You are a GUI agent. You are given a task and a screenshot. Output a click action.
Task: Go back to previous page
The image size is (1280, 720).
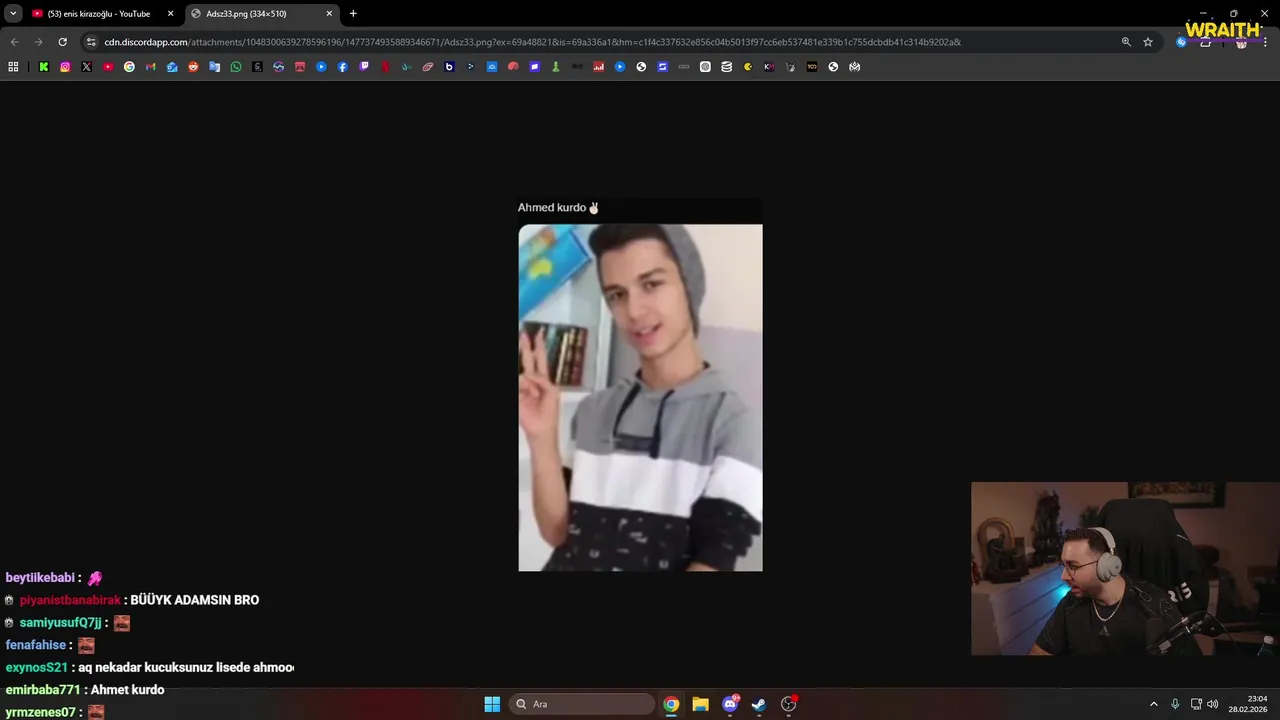[14, 42]
